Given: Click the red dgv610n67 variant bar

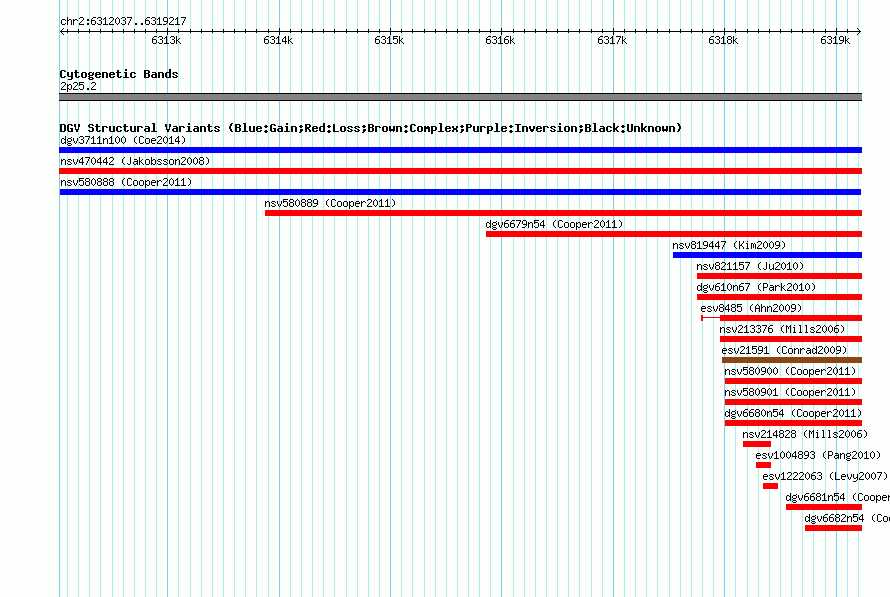Looking at the screenshot, I should (x=779, y=297).
